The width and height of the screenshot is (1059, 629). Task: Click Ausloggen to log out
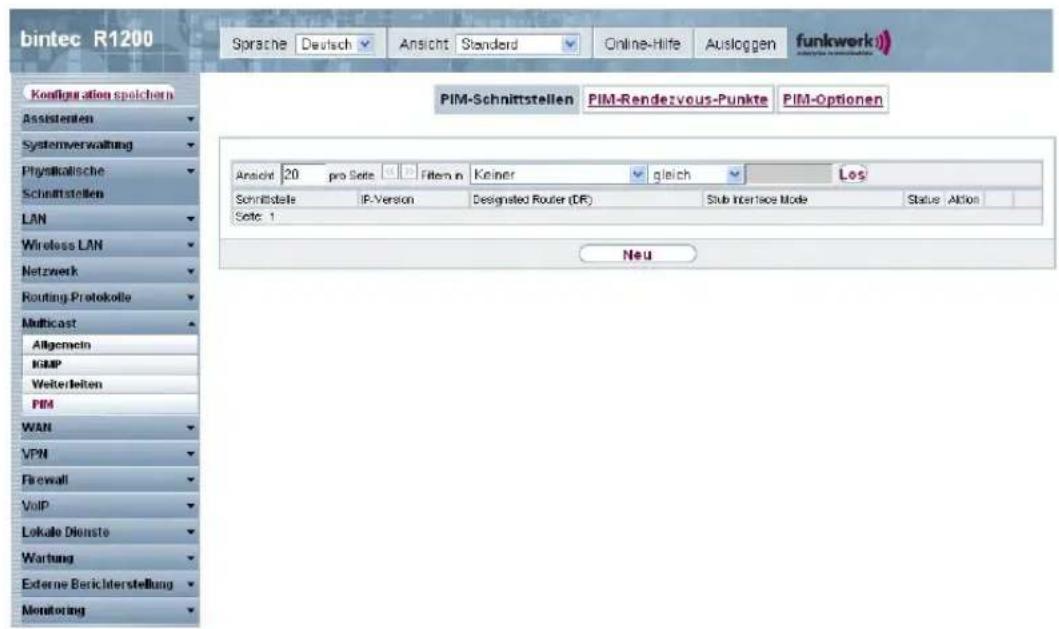coord(740,45)
